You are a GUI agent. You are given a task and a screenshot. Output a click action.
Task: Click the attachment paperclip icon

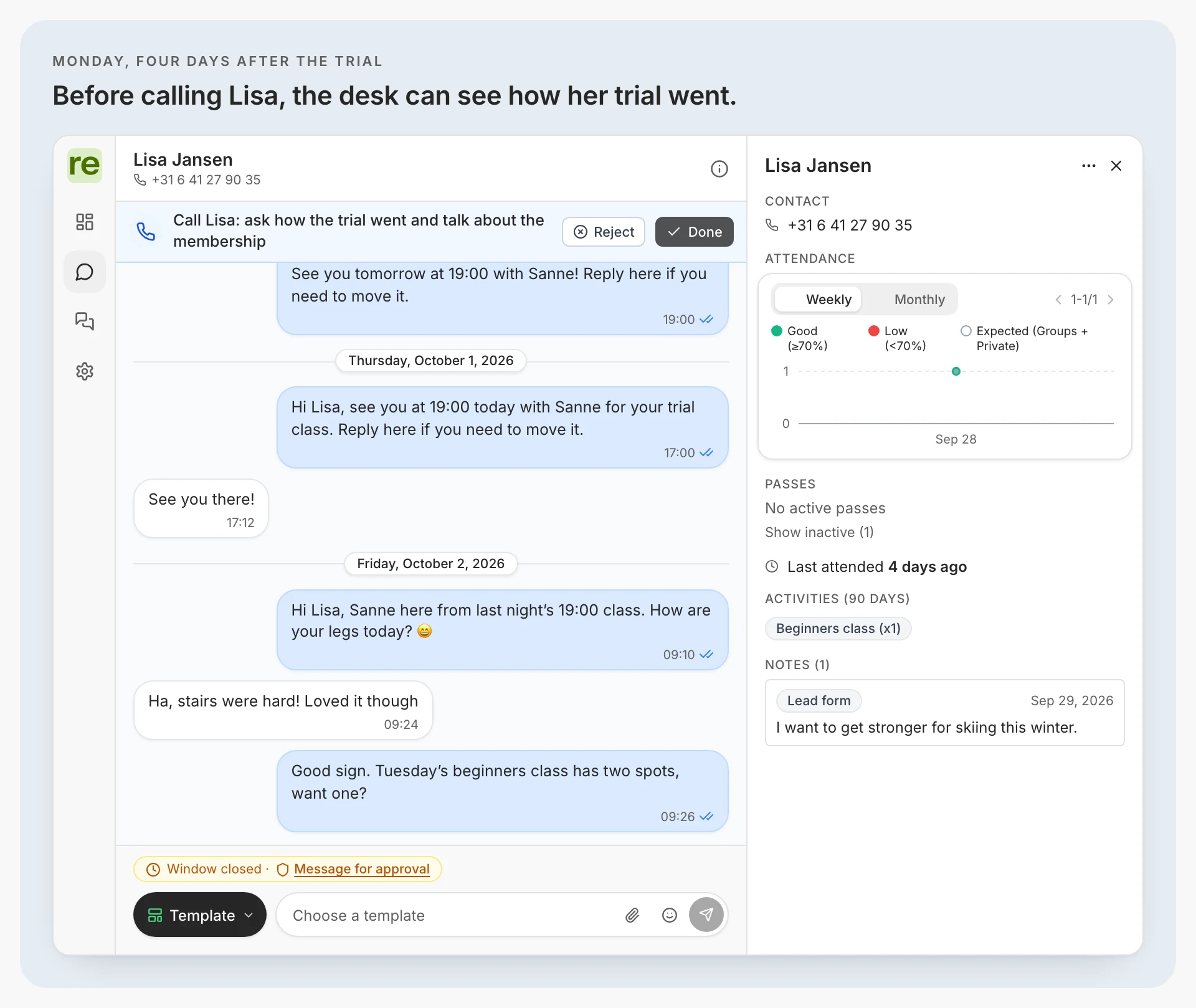click(632, 915)
